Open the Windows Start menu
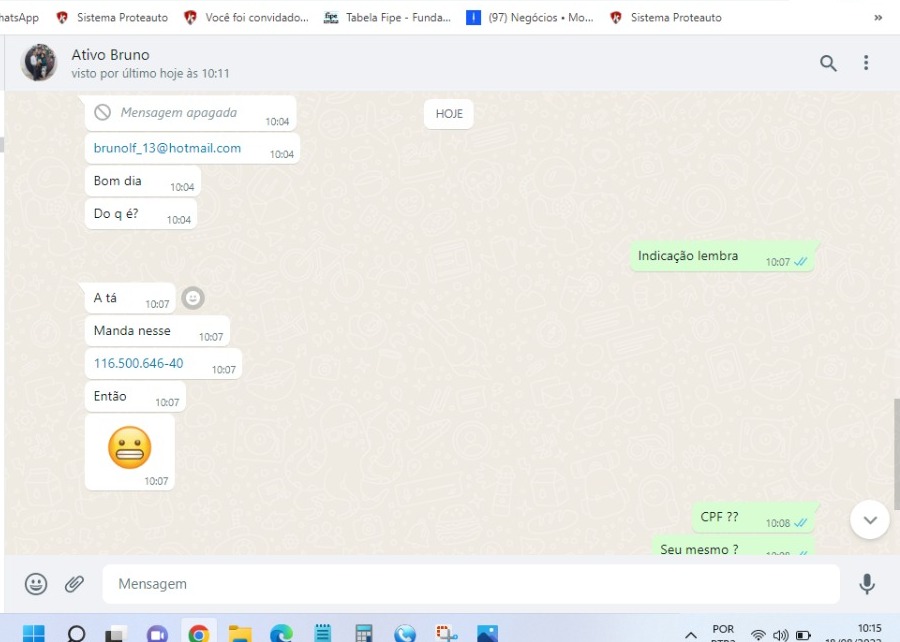The height and width of the screenshot is (642, 900). 34,634
